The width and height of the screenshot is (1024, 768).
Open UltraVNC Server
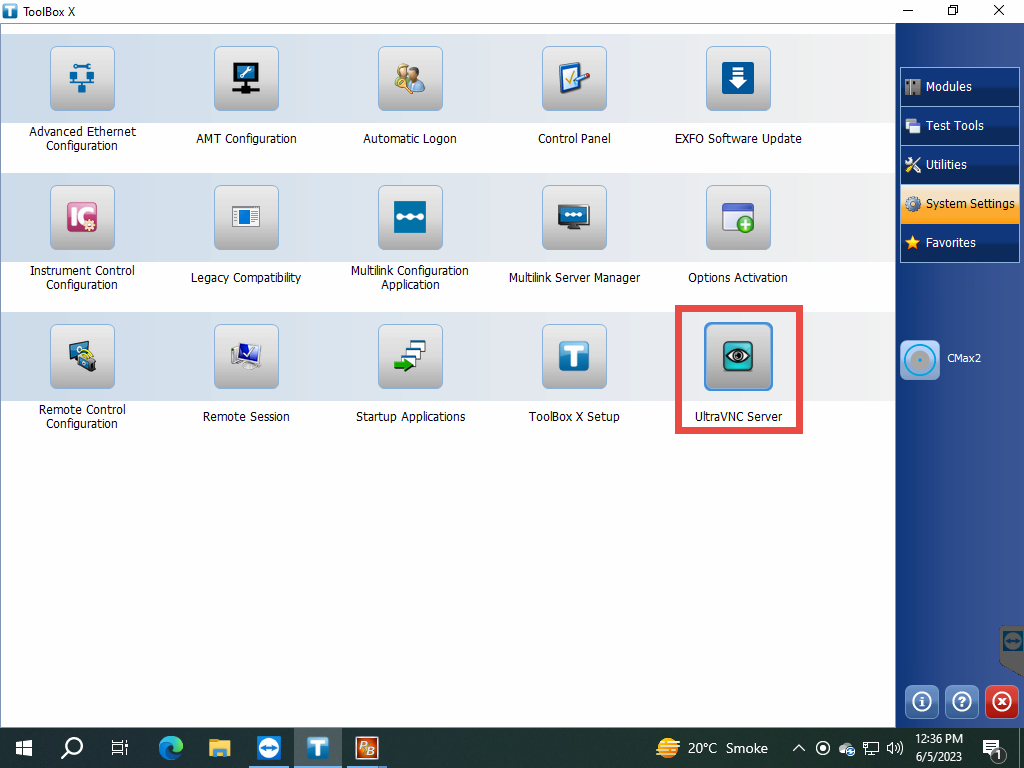tap(738, 357)
